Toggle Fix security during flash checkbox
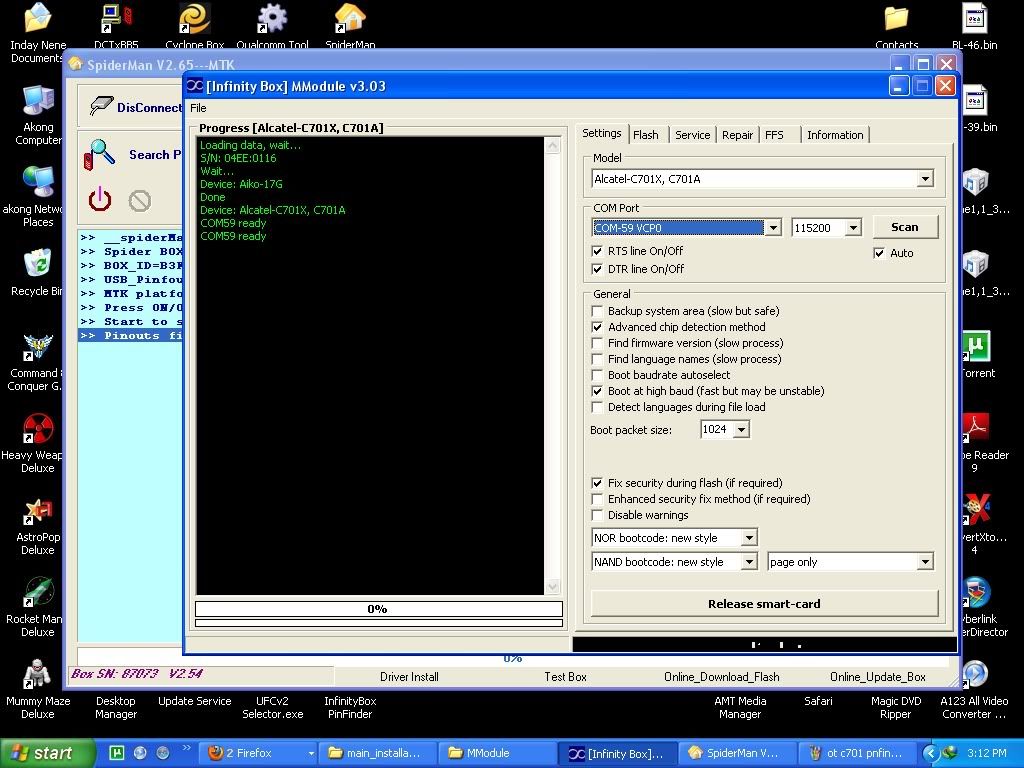The height and width of the screenshot is (768, 1024). pos(597,483)
